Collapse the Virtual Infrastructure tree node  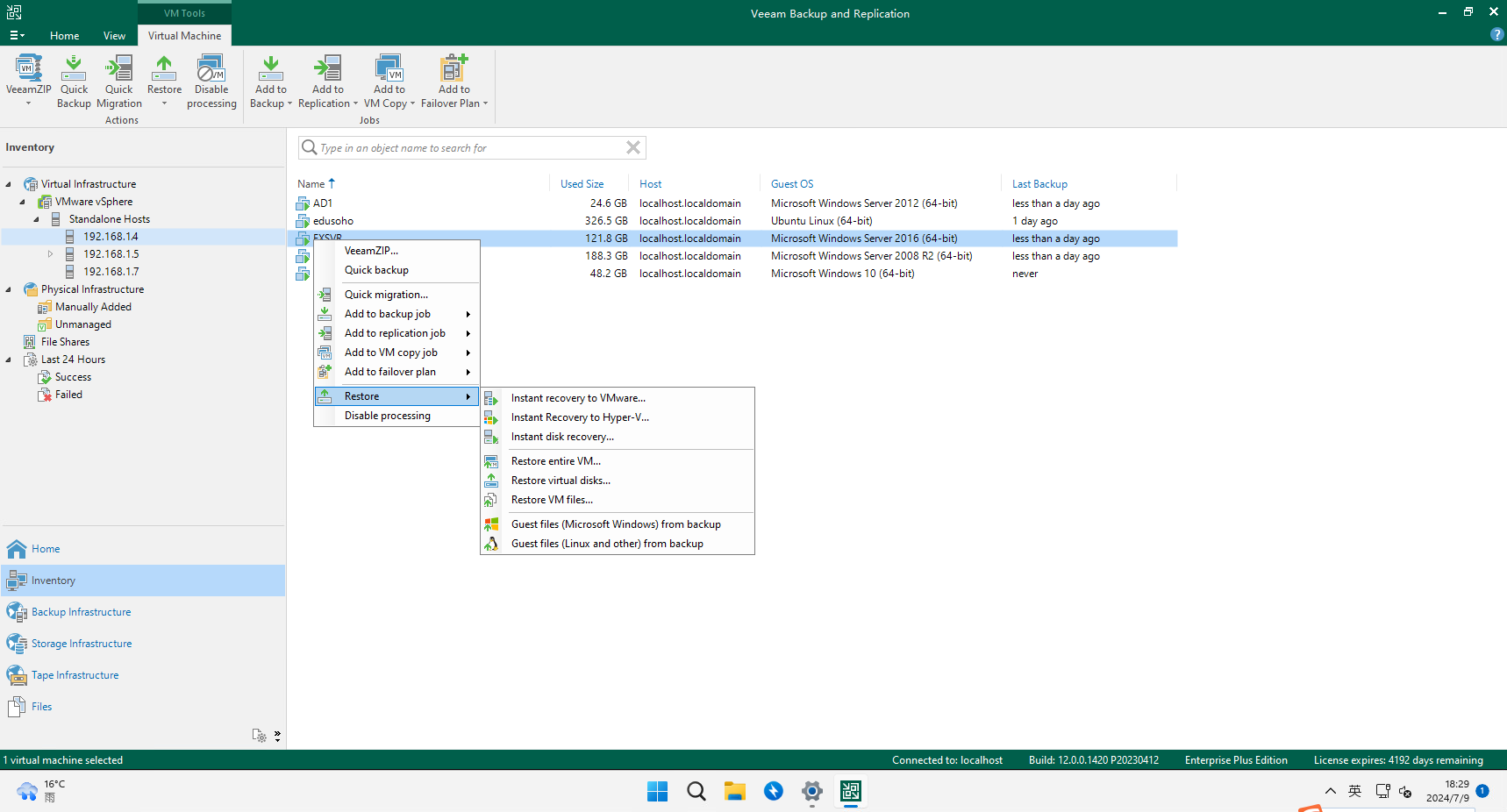(x=9, y=184)
